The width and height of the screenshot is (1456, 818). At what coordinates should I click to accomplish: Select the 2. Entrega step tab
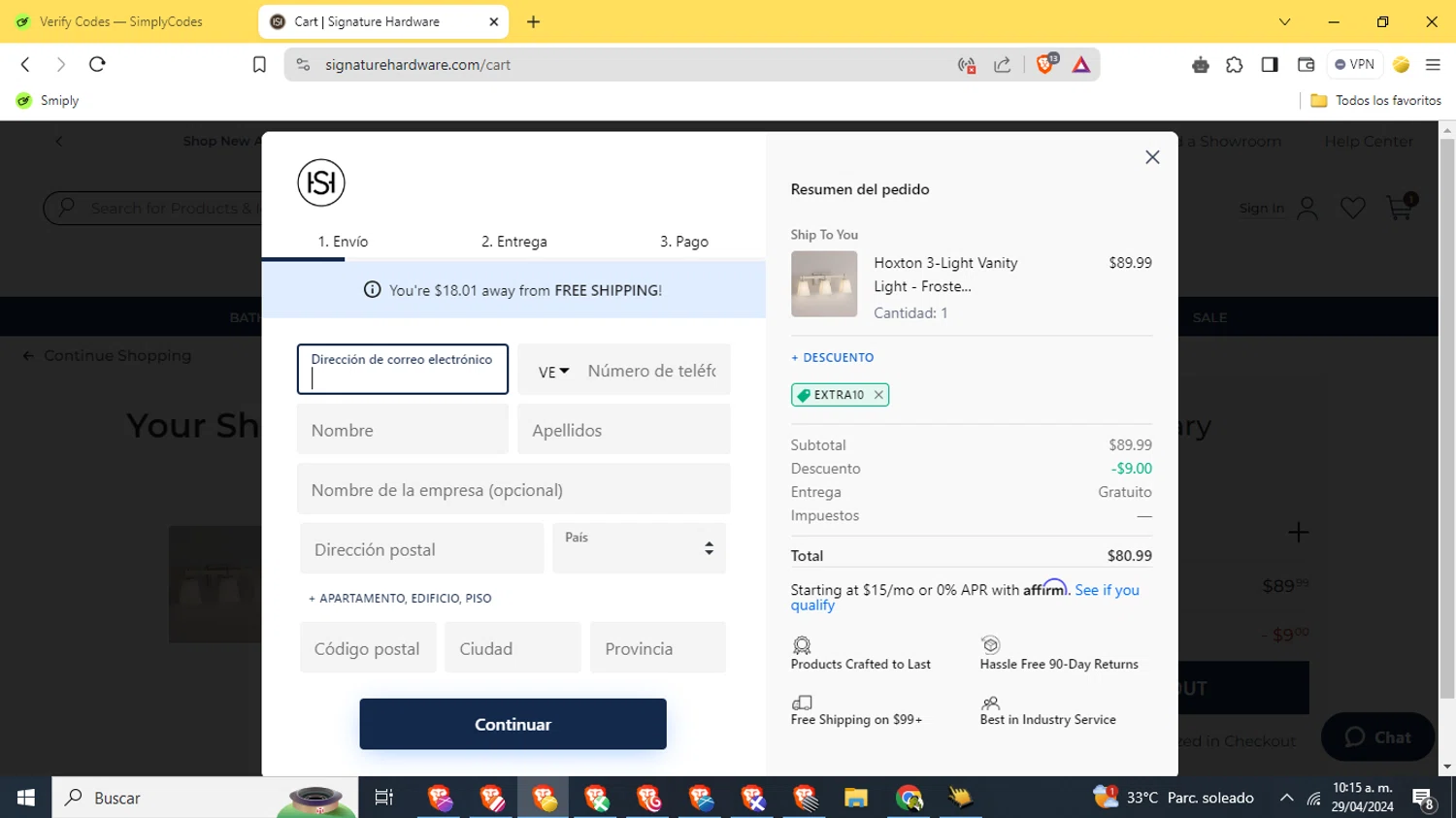(x=514, y=242)
